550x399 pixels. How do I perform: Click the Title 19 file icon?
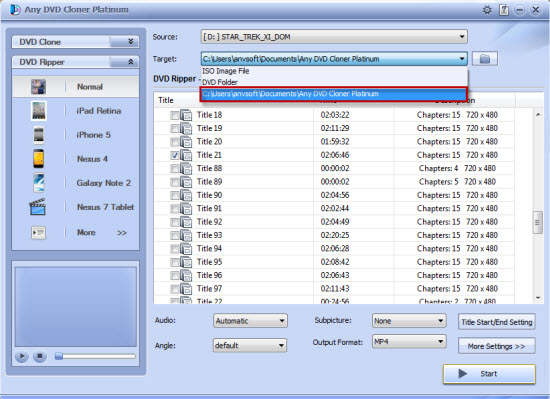click(x=186, y=128)
